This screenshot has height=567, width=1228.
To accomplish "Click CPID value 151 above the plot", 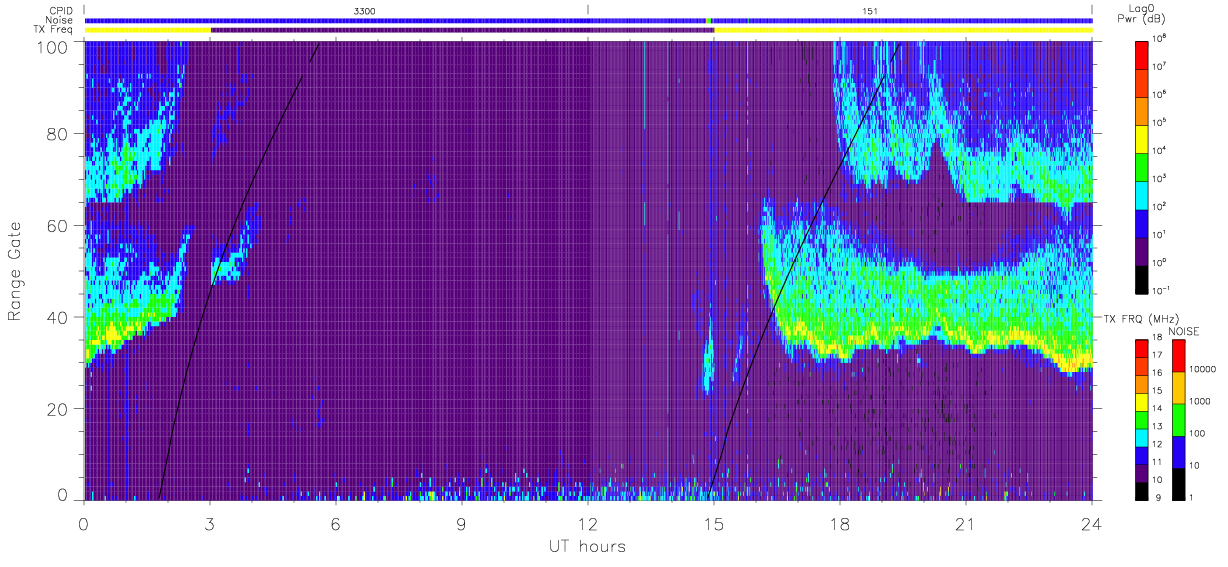I will (x=870, y=11).
